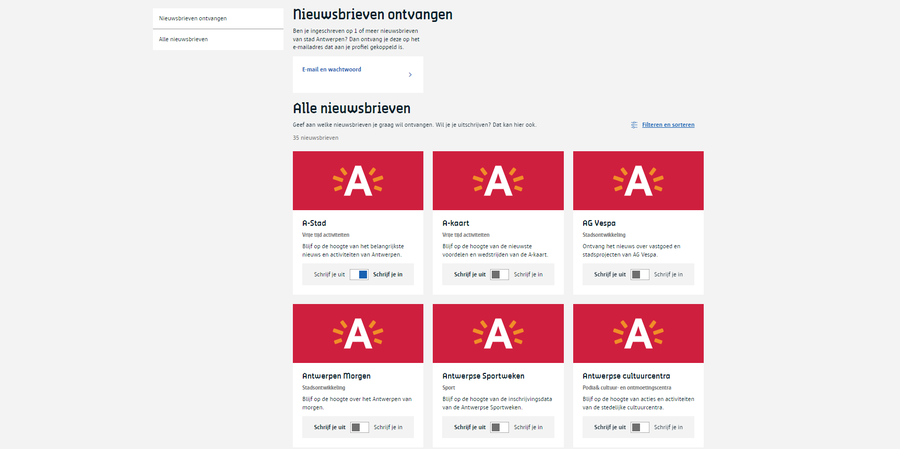900x449 pixels.
Task: Click 'Schrijf je in' on Antwerpse Sportweken card
Action: 528,427
